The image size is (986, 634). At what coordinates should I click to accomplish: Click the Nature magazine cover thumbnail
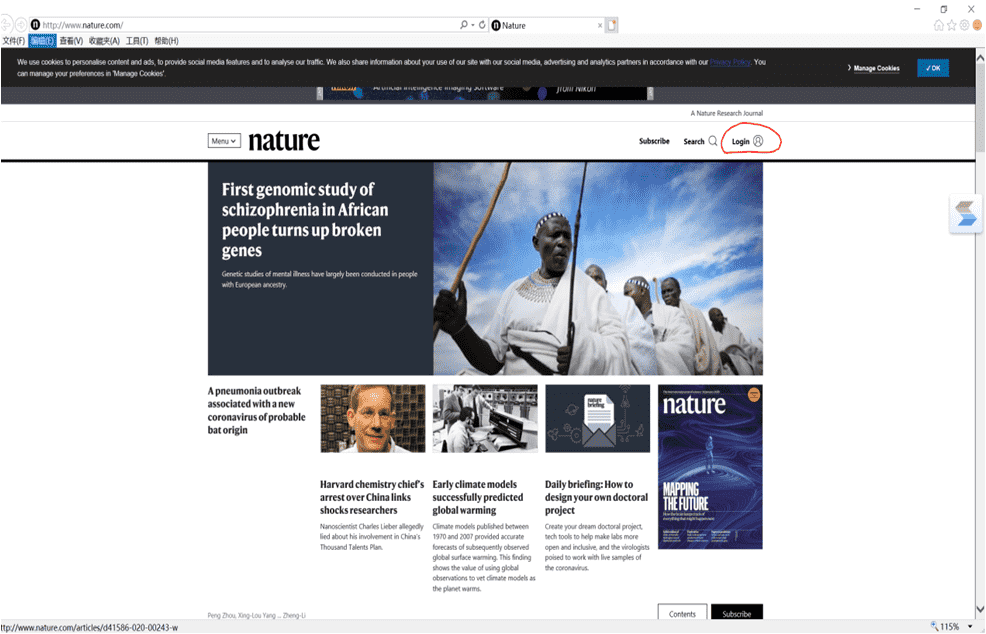click(x=710, y=467)
